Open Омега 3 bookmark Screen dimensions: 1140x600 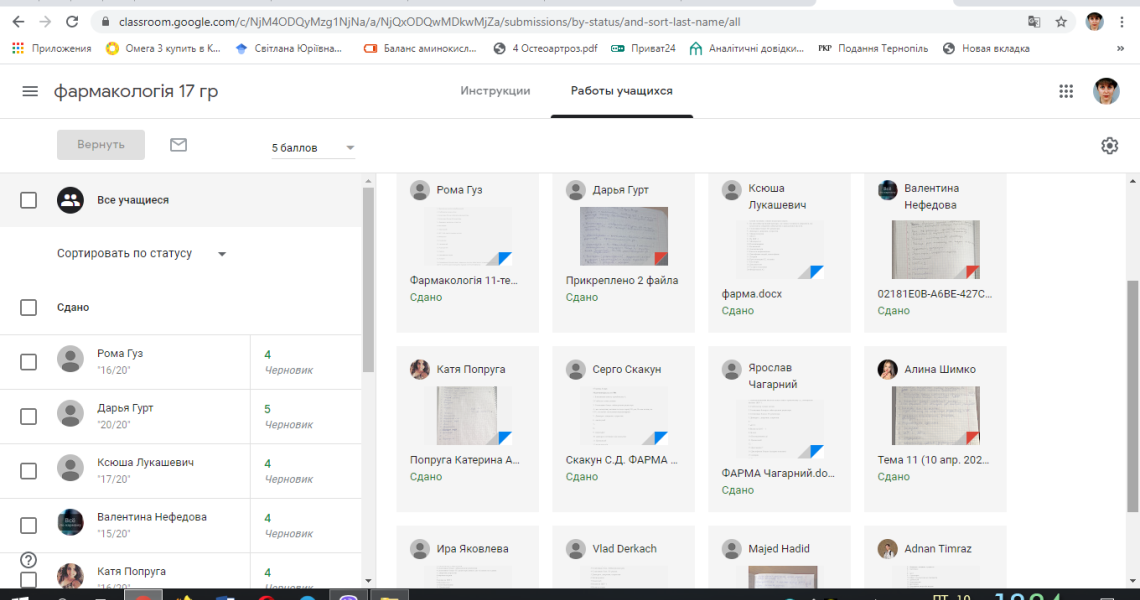coord(163,49)
